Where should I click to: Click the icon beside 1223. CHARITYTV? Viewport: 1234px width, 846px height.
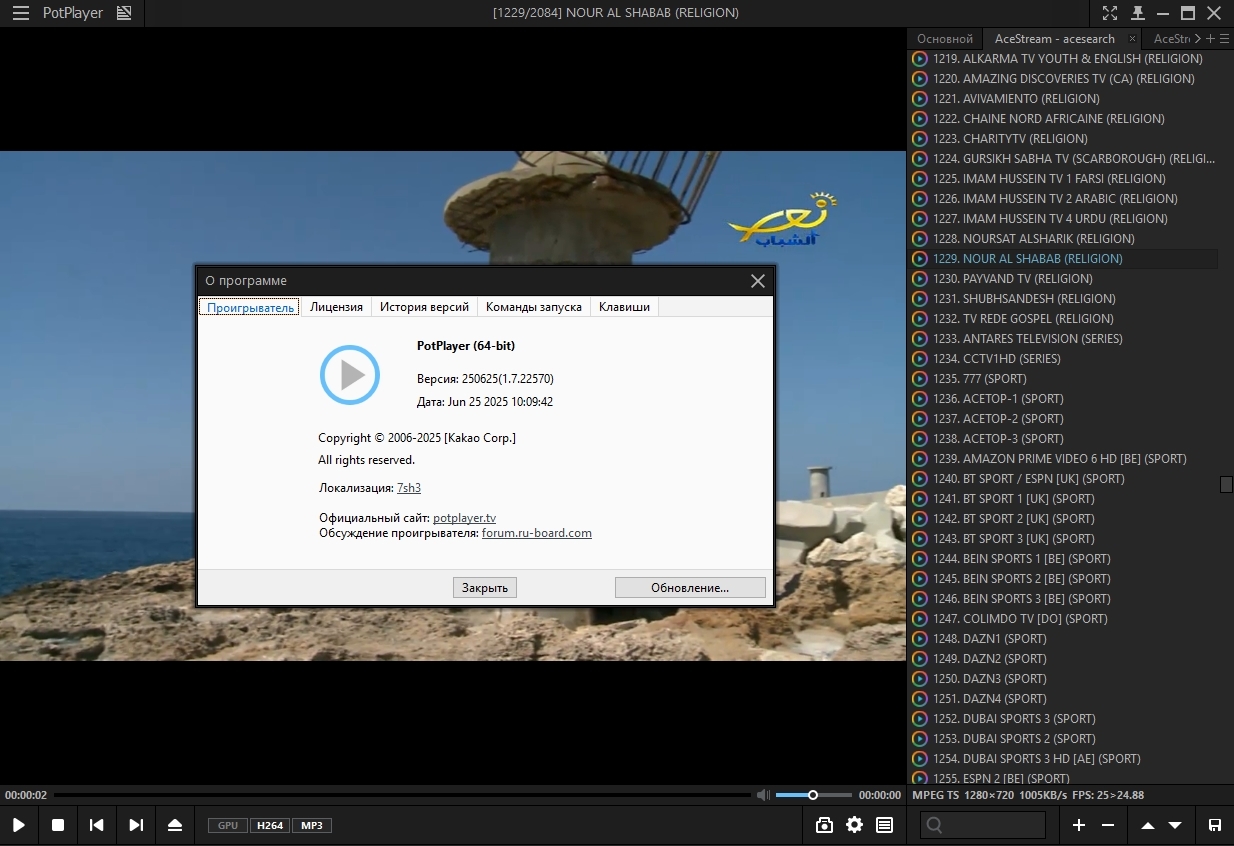click(920, 139)
